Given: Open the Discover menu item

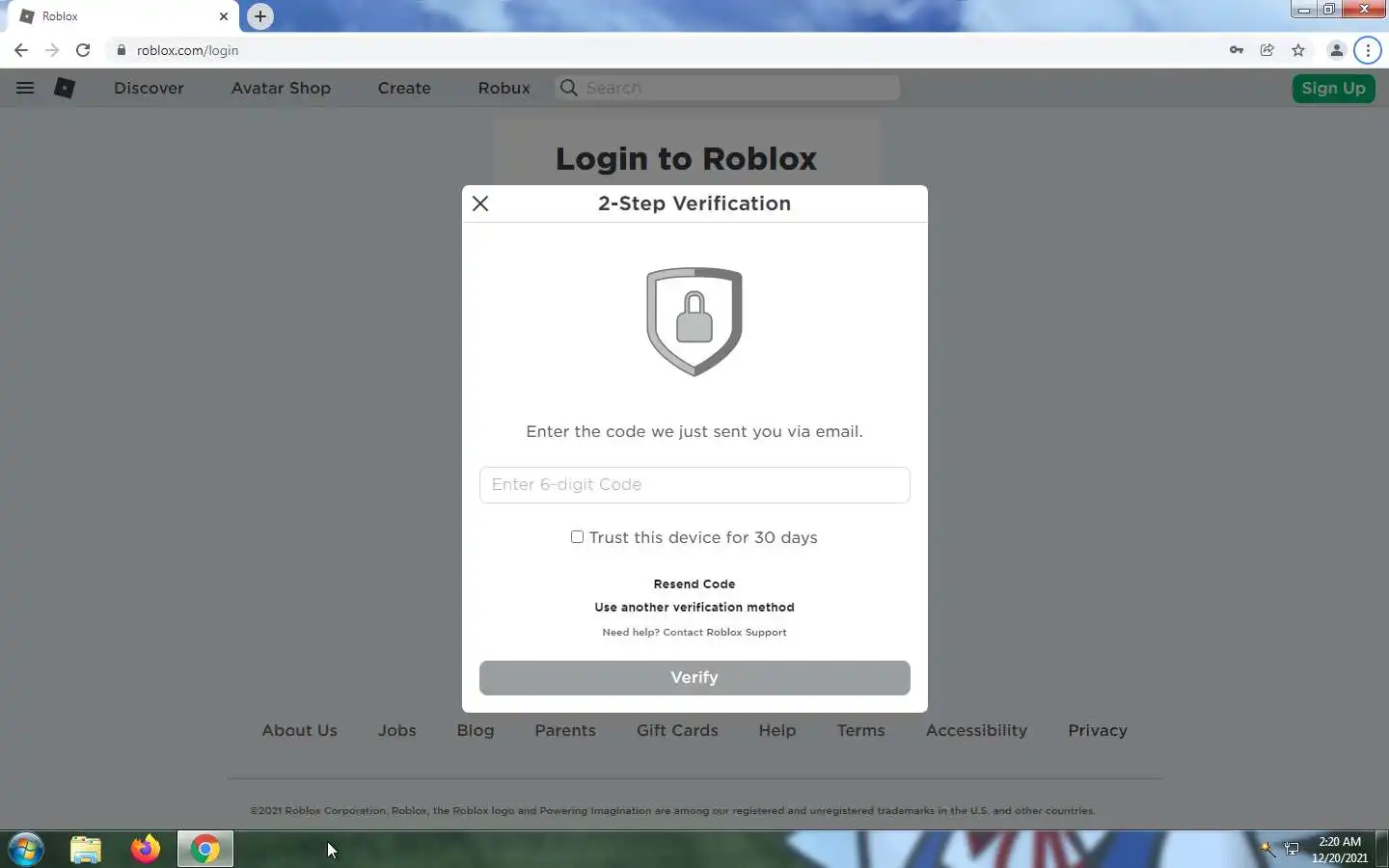Looking at the screenshot, I should click(x=149, y=88).
